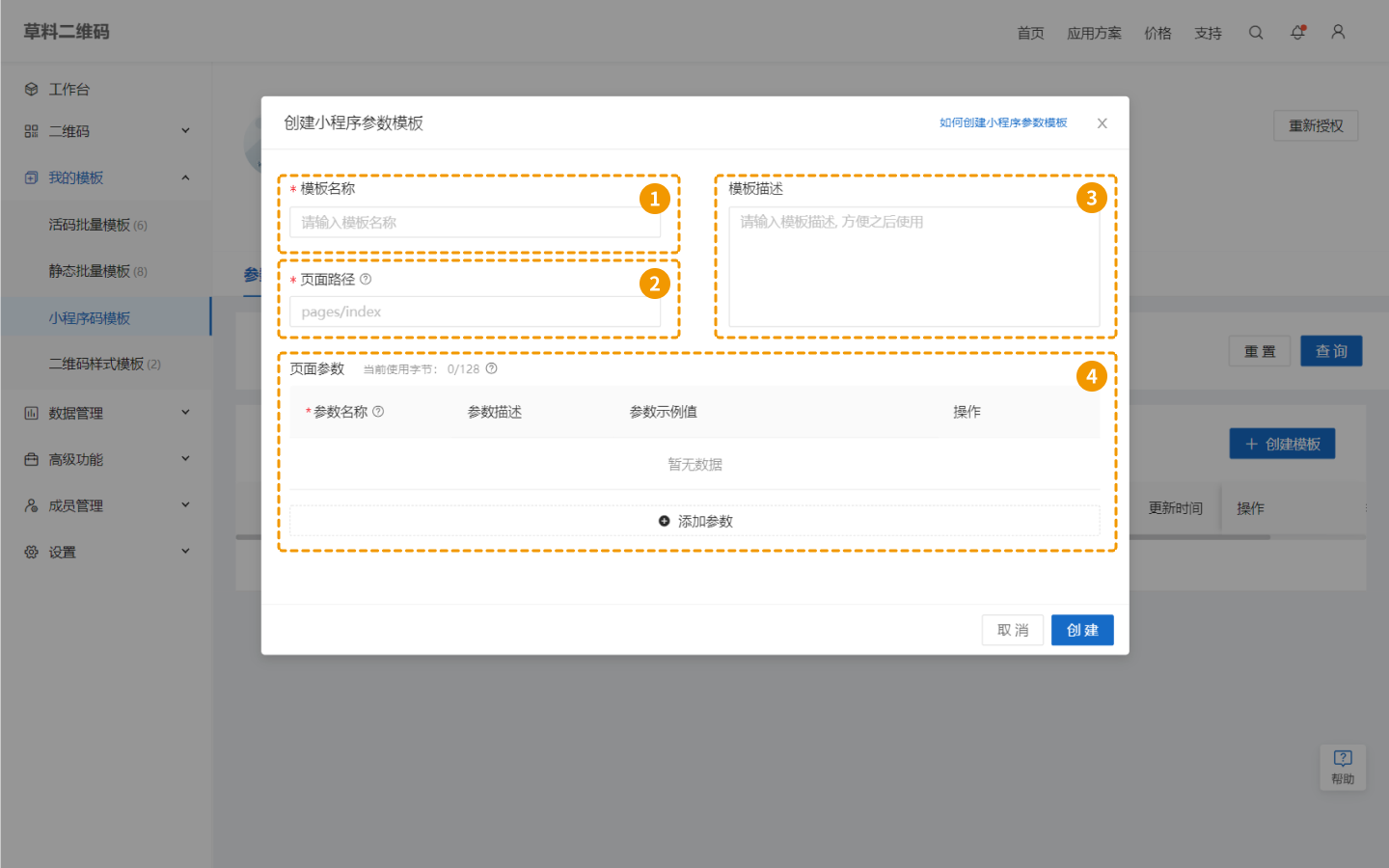Image resolution: width=1389 pixels, height=868 pixels.
Task: Click the 创建 button in the dialog
Action: 1082,630
